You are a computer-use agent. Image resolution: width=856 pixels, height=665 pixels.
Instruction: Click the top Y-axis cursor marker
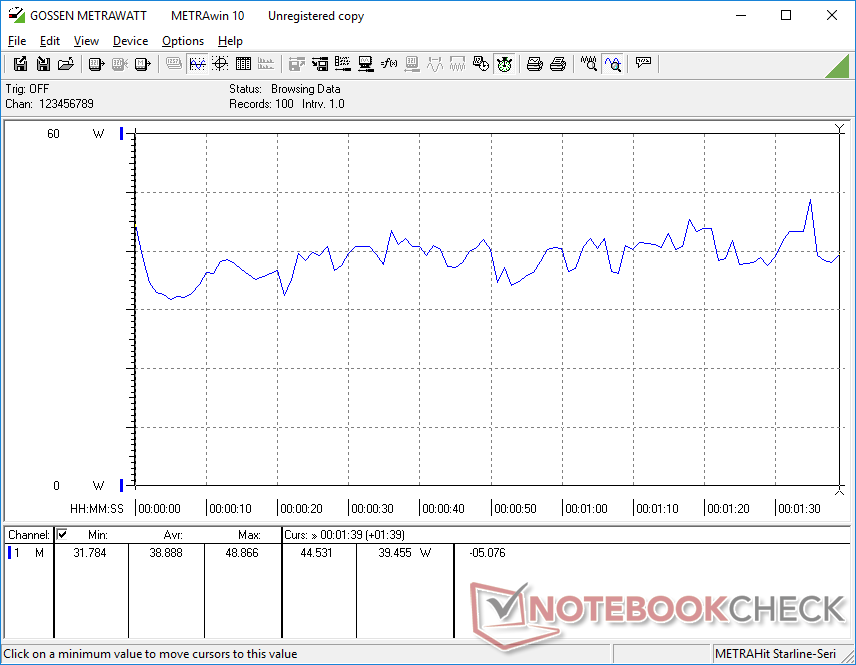pyautogui.click(x=840, y=128)
